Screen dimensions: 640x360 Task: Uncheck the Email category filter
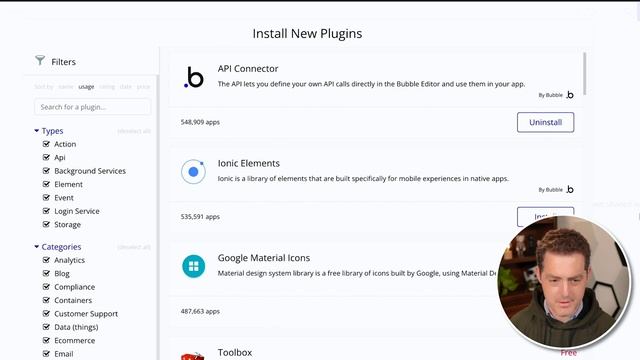click(46, 353)
